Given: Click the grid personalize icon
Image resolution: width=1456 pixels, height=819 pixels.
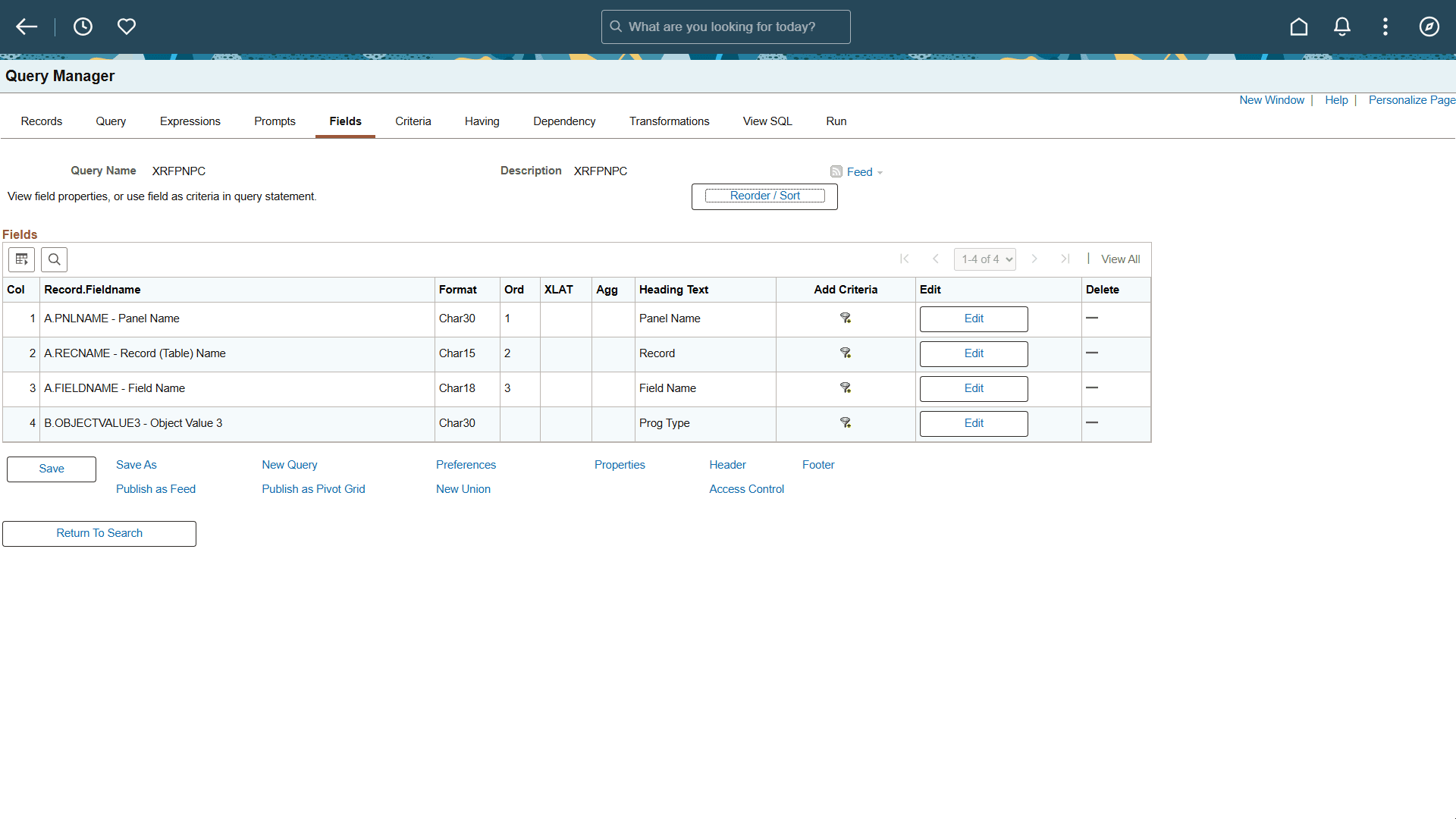Looking at the screenshot, I should click(22, 259).
